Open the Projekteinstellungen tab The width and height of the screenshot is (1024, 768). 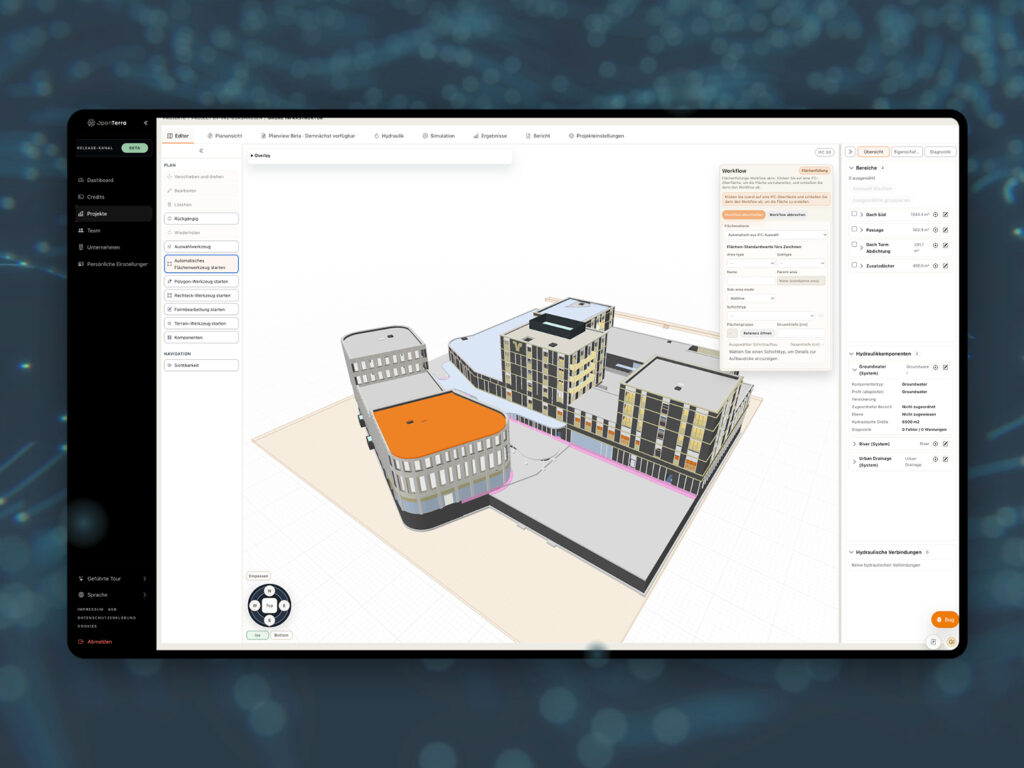596,136
